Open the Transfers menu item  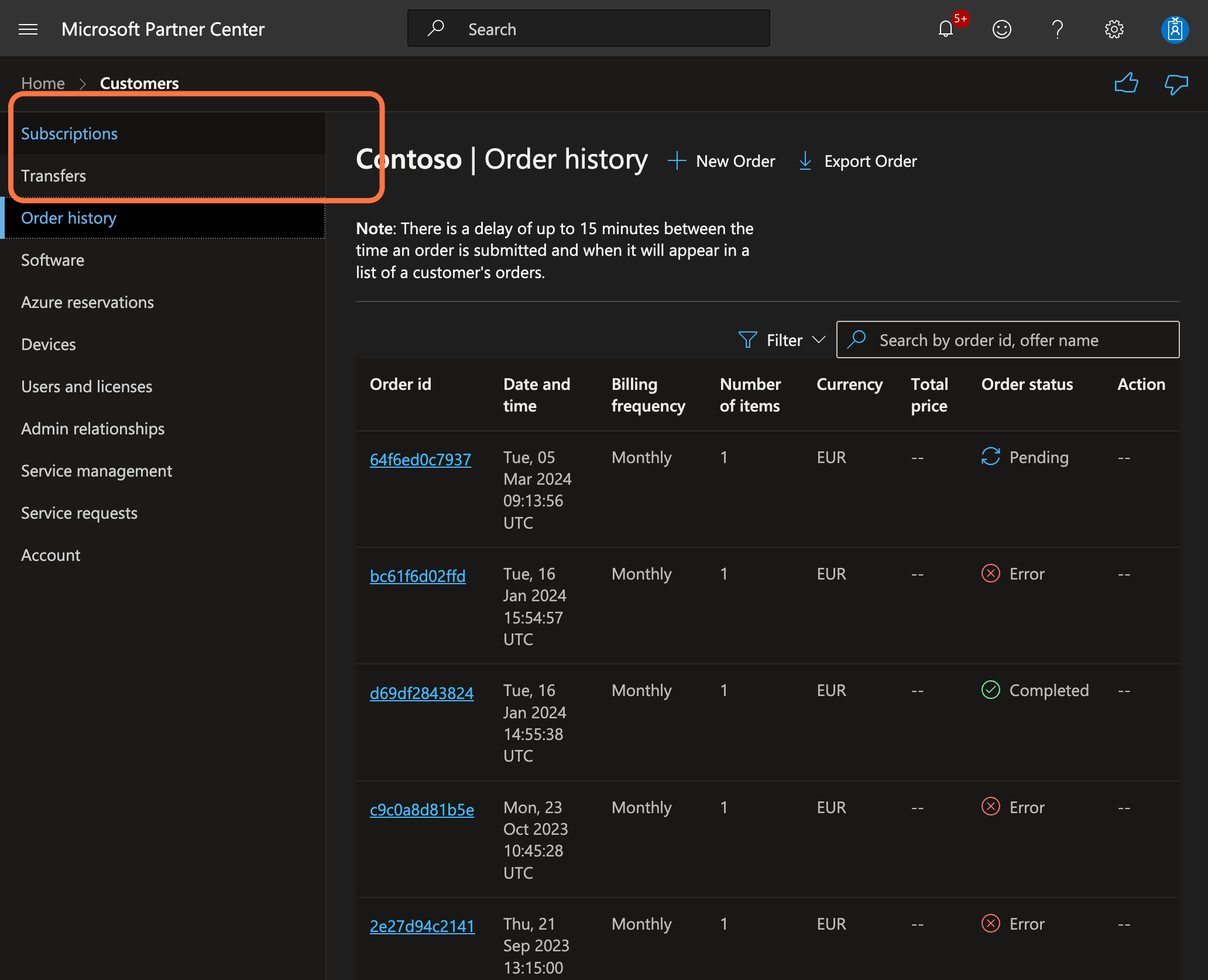[164, 176]
